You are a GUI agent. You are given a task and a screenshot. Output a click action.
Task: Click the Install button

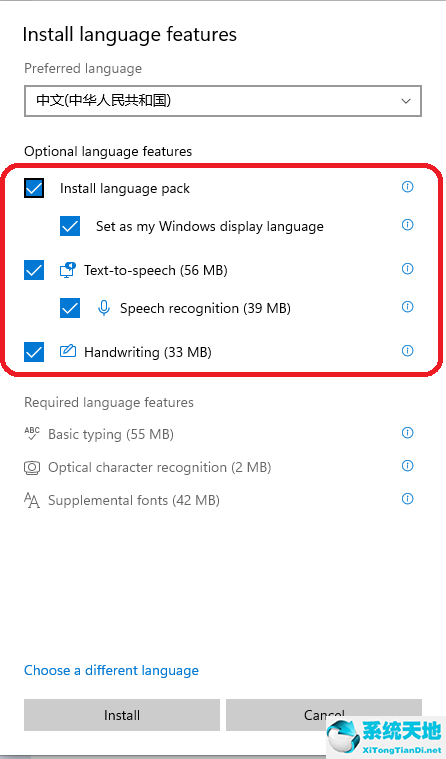pos(122,715)
